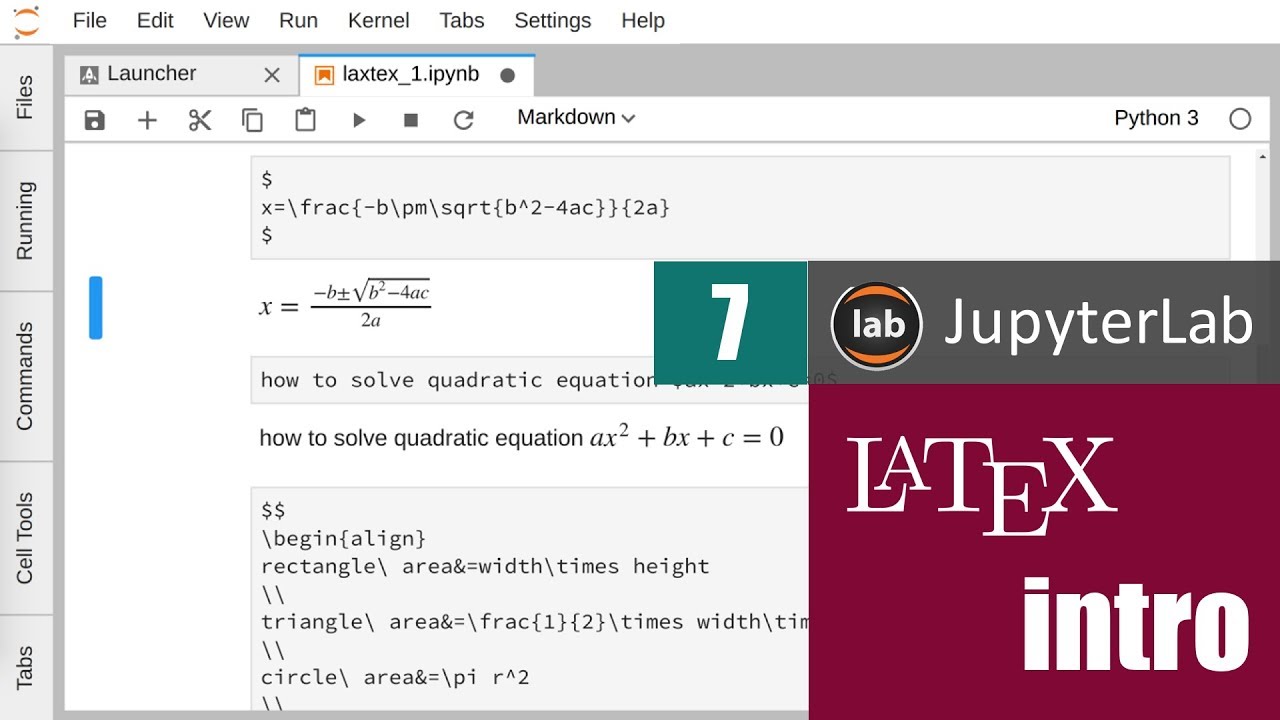This screenshot has height=720, width=1280.
Task: Open the Help menu
Action: (x=643, y=20)
